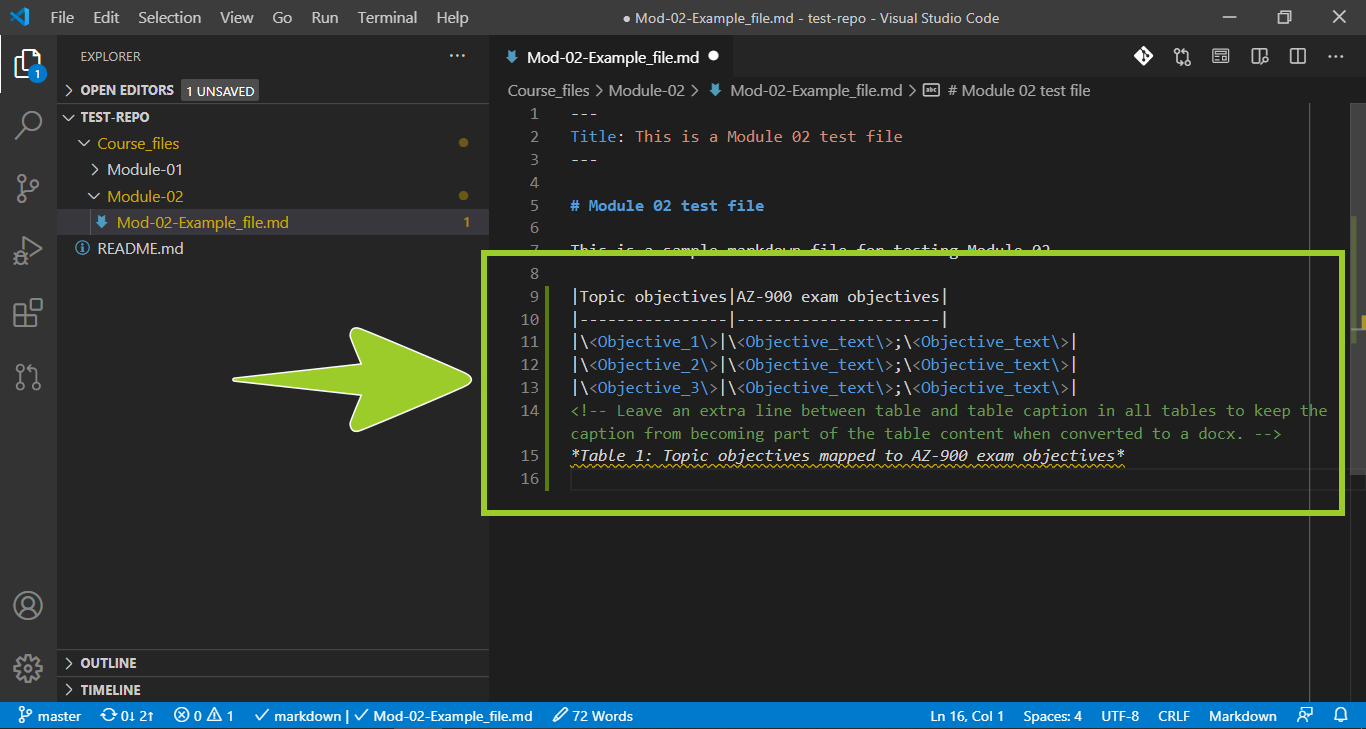The width and height of the screenshot is (1366, 729).
Task: Split the editor right
Action: pos(1298,57)
